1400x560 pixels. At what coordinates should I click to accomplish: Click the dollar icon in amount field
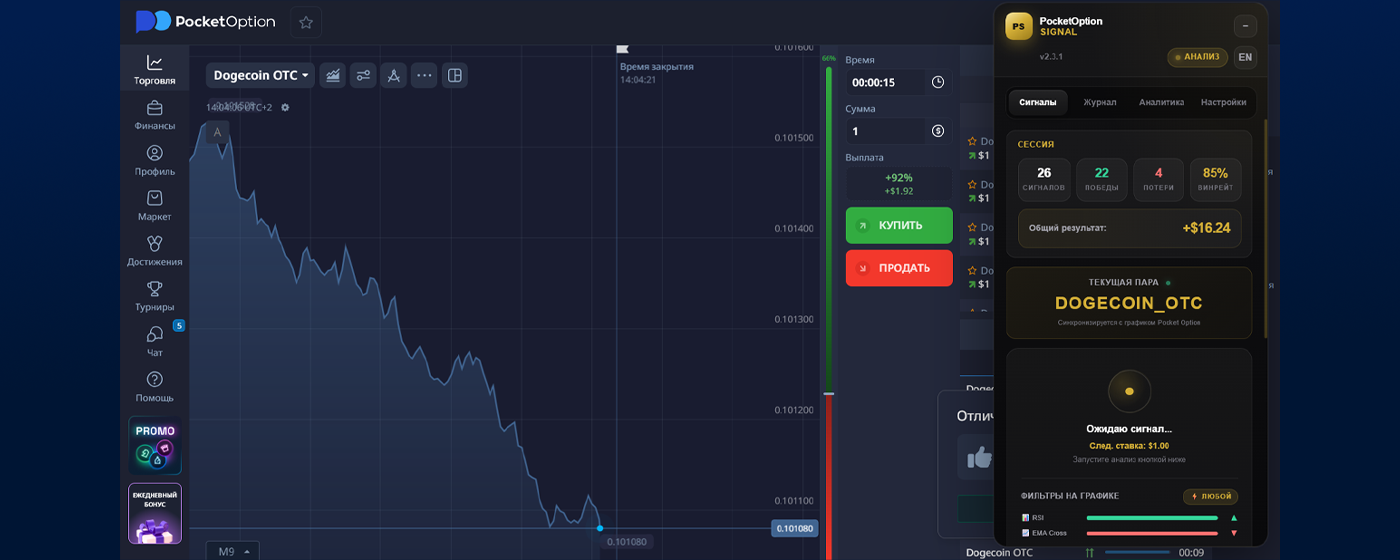[x=938, y=130]
